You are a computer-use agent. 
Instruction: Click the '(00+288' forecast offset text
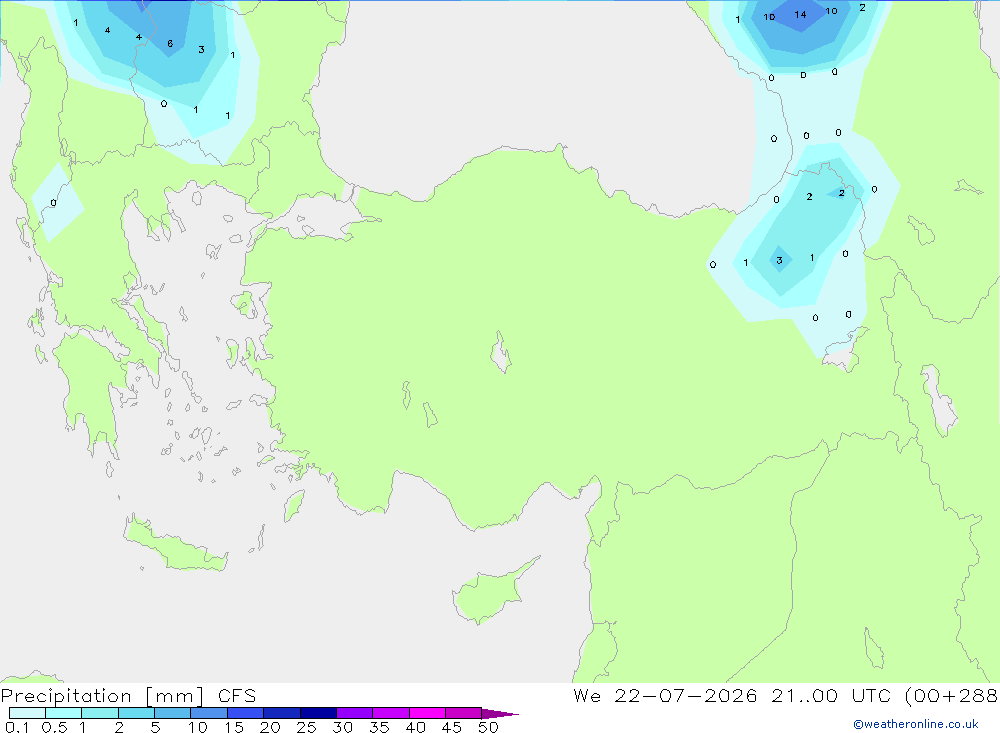coord(952,695)
